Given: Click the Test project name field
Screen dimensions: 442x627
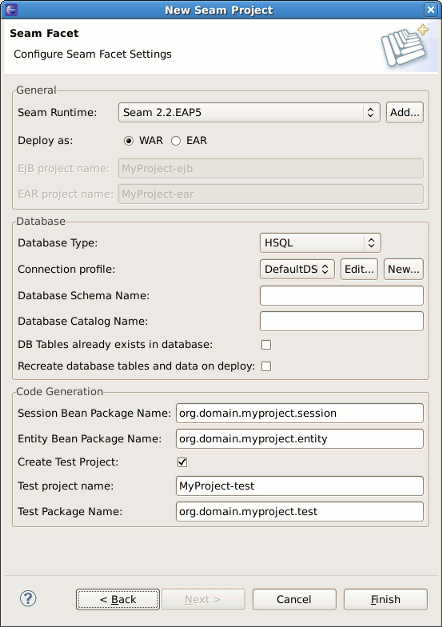Looking at the screenshot, I should (x=300, y=486).
